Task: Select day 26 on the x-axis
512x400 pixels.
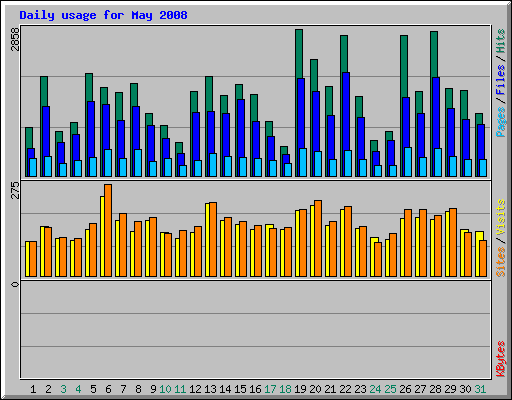Action: (405, 389)
